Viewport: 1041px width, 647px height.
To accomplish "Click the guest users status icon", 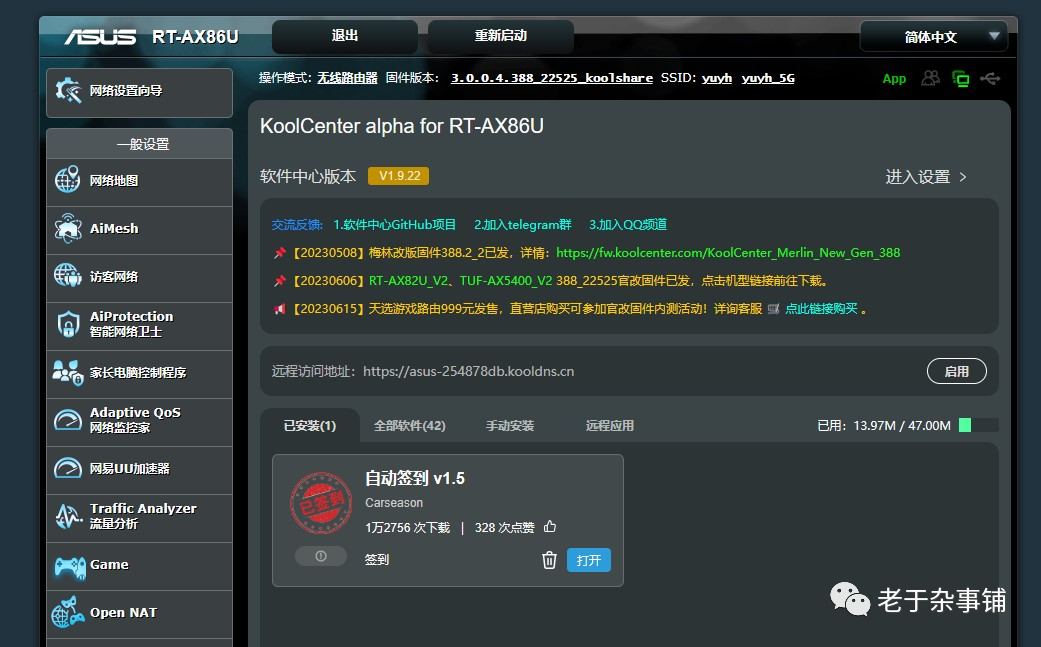I will 930,78.
